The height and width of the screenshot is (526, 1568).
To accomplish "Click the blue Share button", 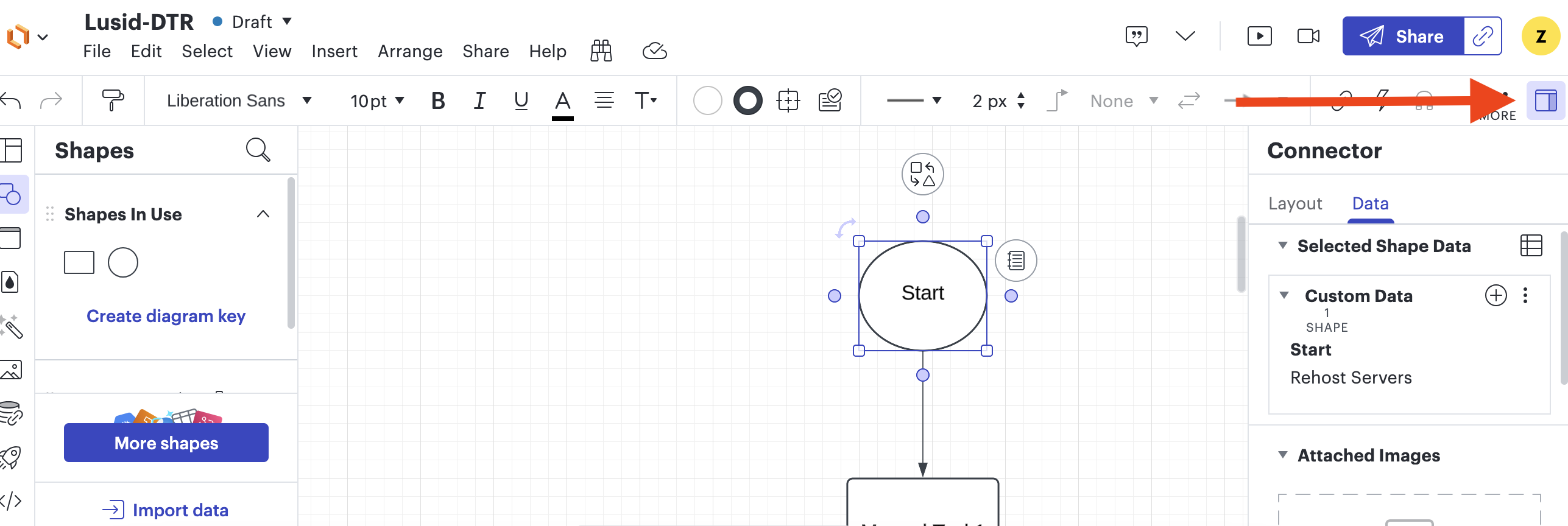I will (1403, 37).
